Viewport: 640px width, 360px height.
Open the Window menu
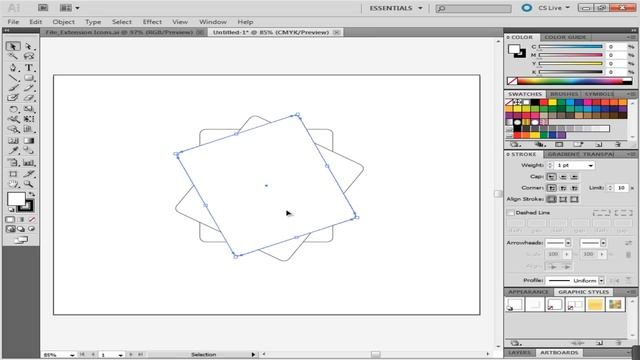(213, 22)
